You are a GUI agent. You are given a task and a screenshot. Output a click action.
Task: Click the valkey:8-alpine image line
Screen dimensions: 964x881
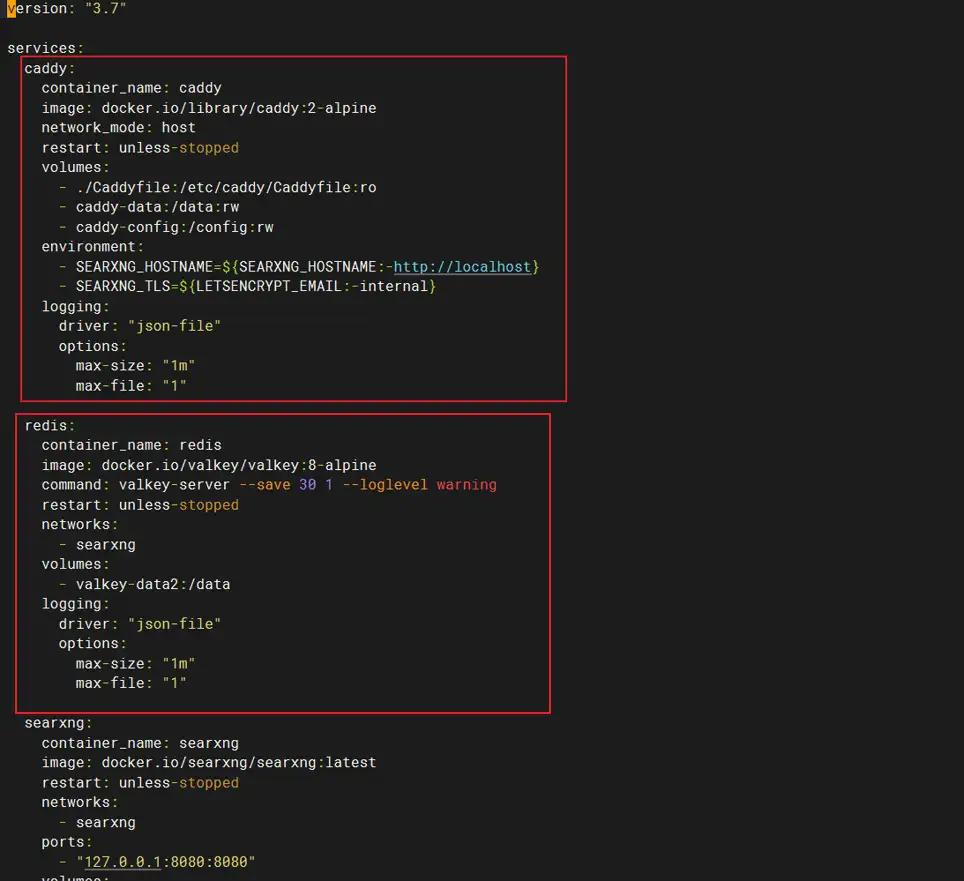coord(209,465)
